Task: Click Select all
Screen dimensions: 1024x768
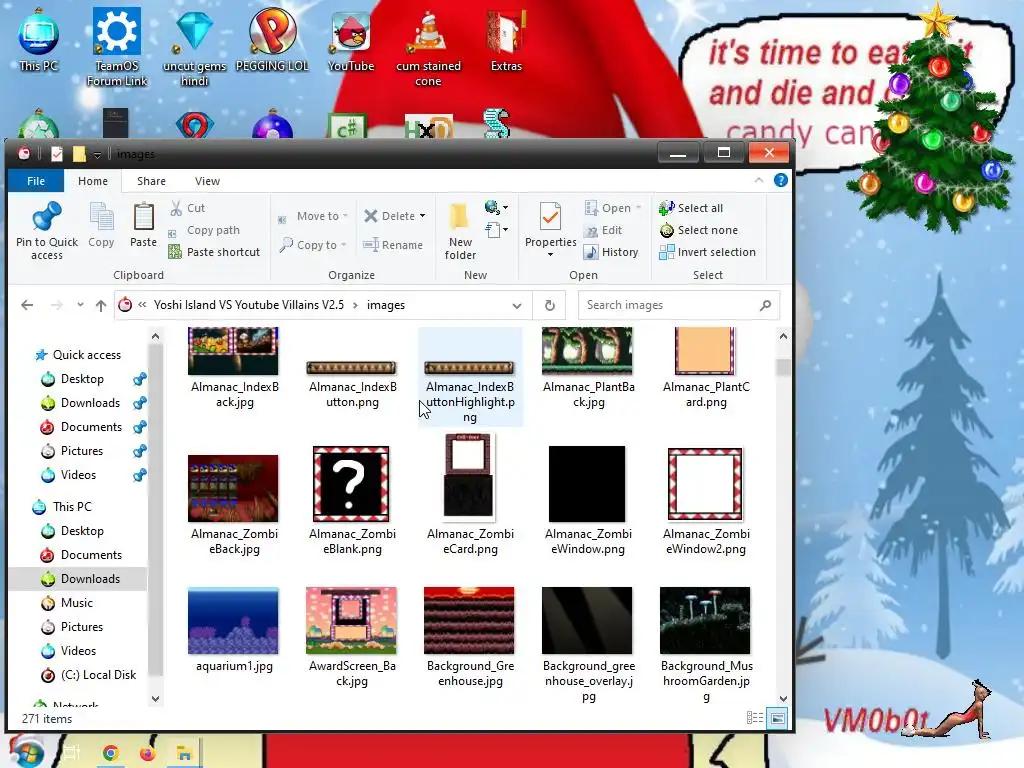Action: click(691, 208)
